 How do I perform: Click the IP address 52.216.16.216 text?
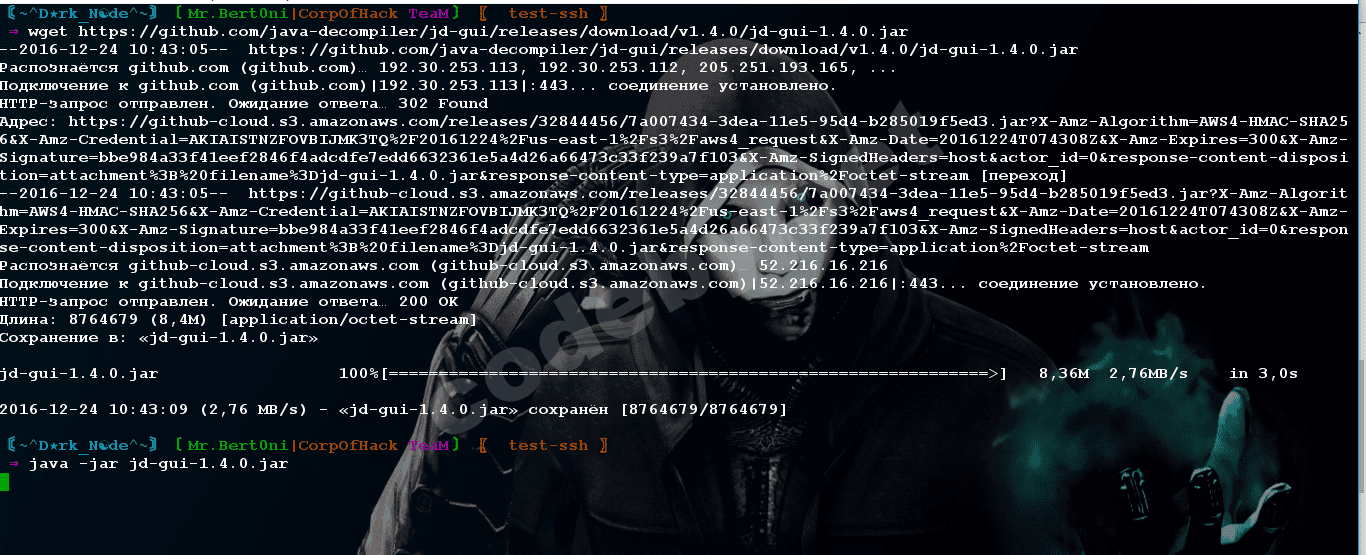tap(824, 265)
